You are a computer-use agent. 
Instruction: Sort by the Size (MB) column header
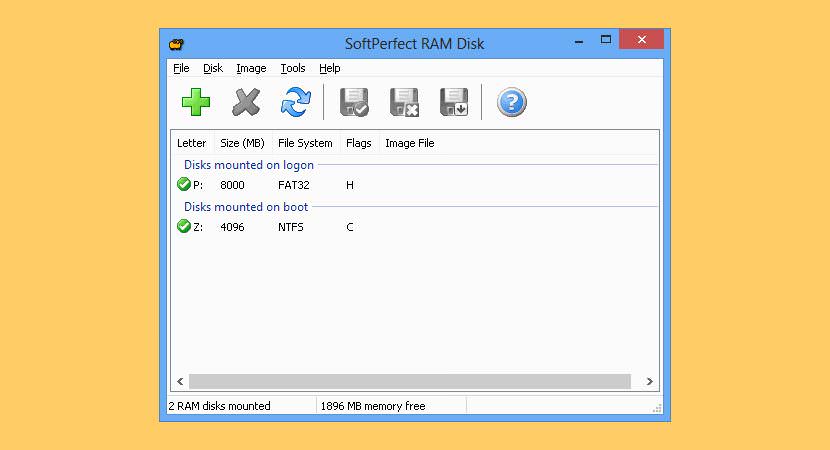coord(242,143)
